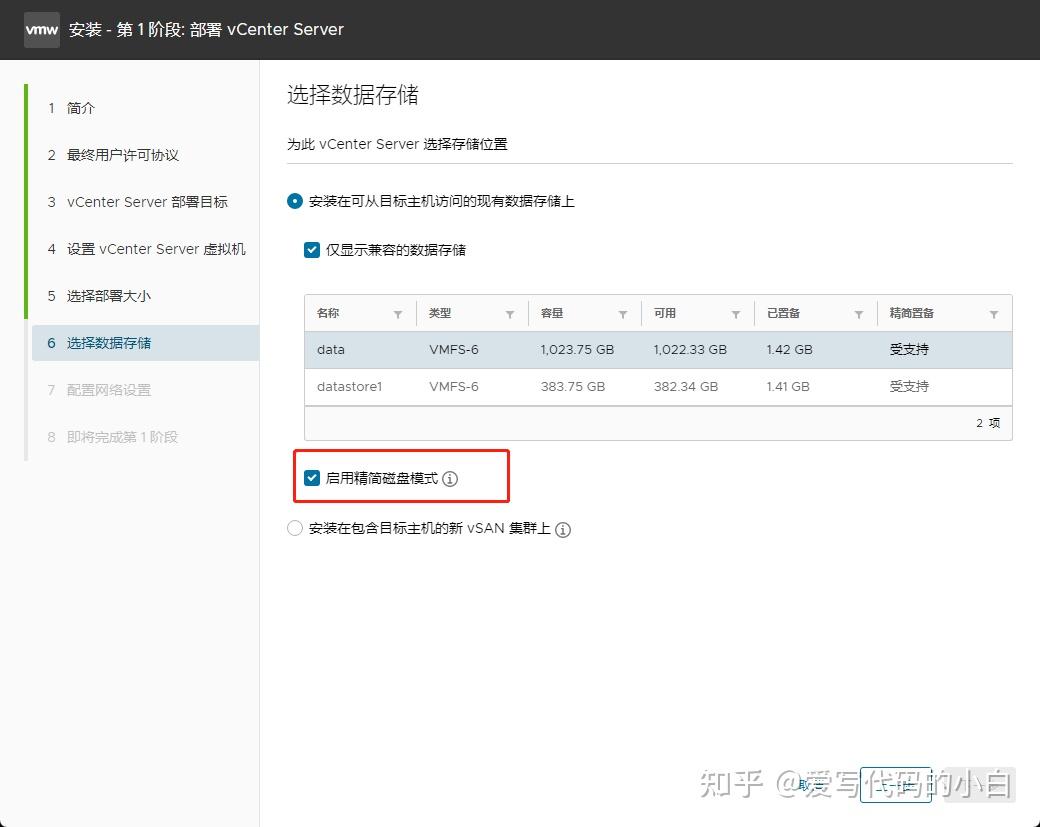Sort by 名称 column header
This screenshot has height=827, width=1040.
[328, 313]
